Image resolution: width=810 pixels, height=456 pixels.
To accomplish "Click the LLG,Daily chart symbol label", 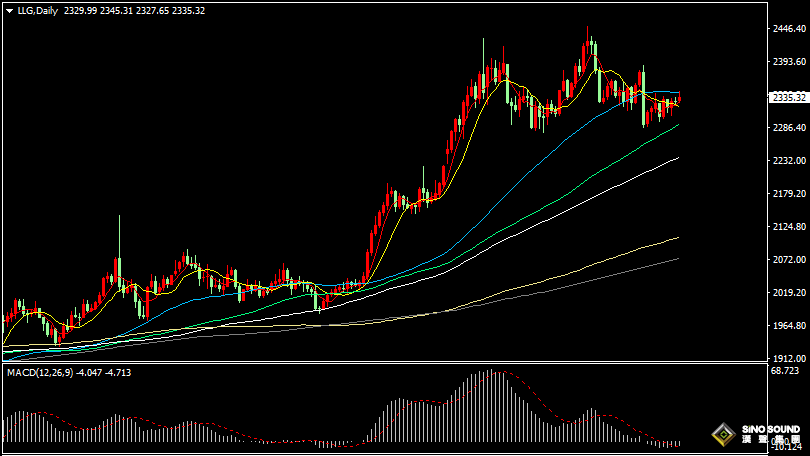I will 37,10.
